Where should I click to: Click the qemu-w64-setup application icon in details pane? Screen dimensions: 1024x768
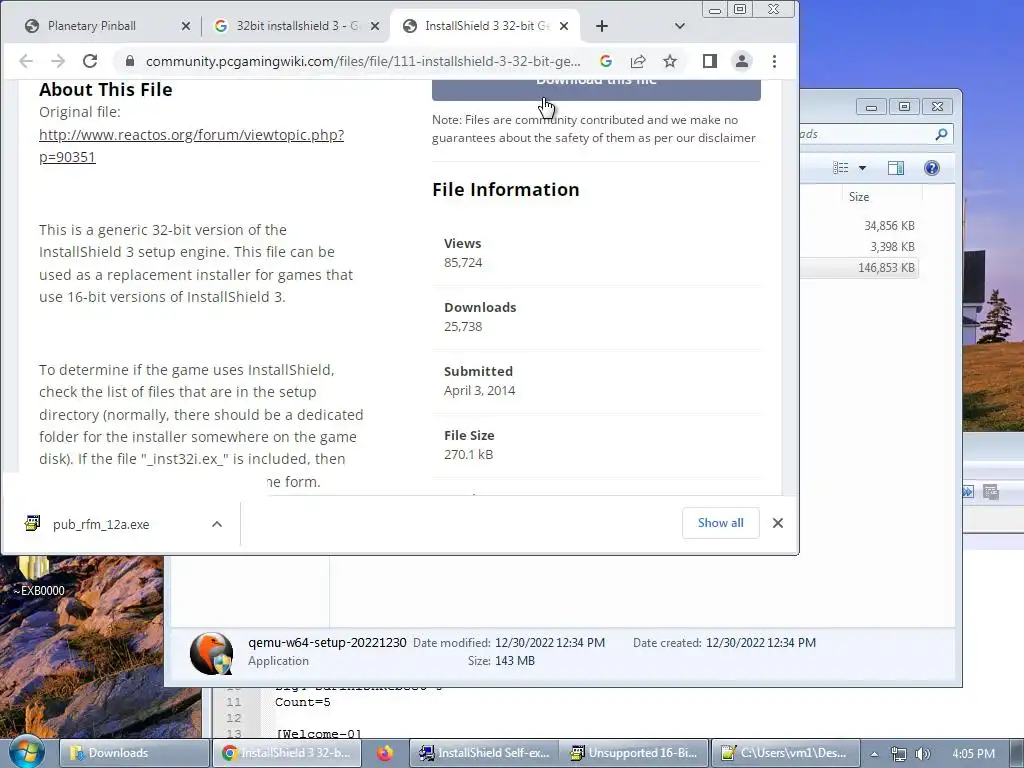click(x=211, y=653)
